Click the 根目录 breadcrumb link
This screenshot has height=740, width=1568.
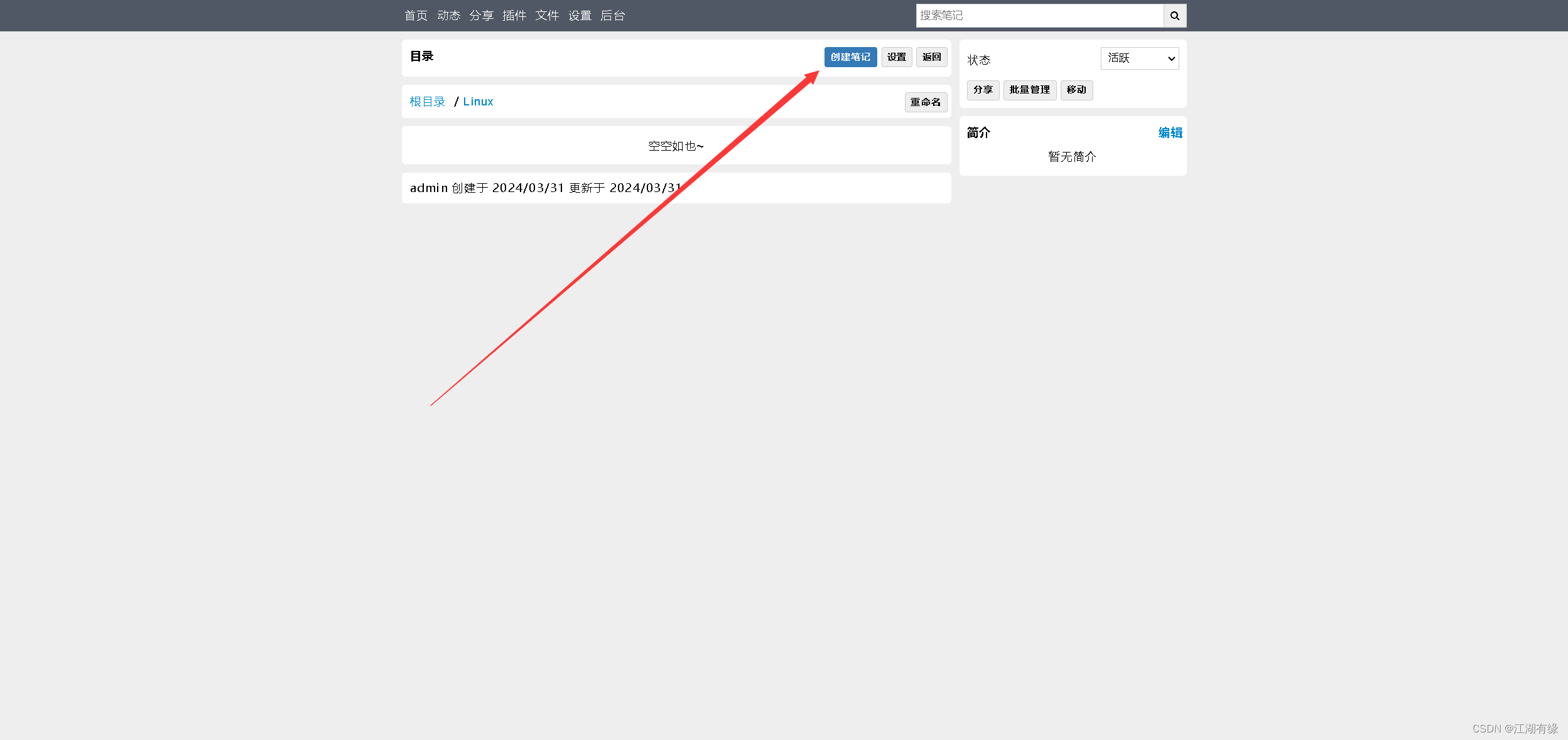[427, 102]
